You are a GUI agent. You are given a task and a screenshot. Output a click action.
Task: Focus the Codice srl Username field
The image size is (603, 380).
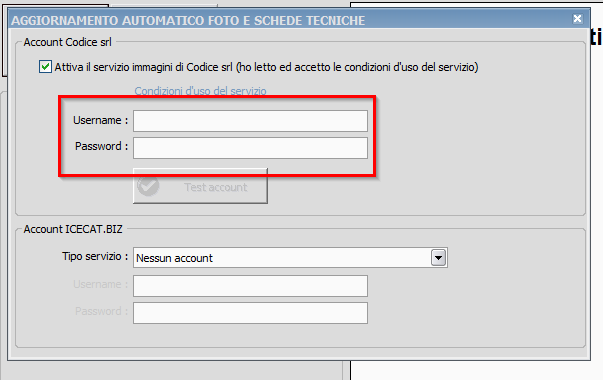tap(250, 121)
